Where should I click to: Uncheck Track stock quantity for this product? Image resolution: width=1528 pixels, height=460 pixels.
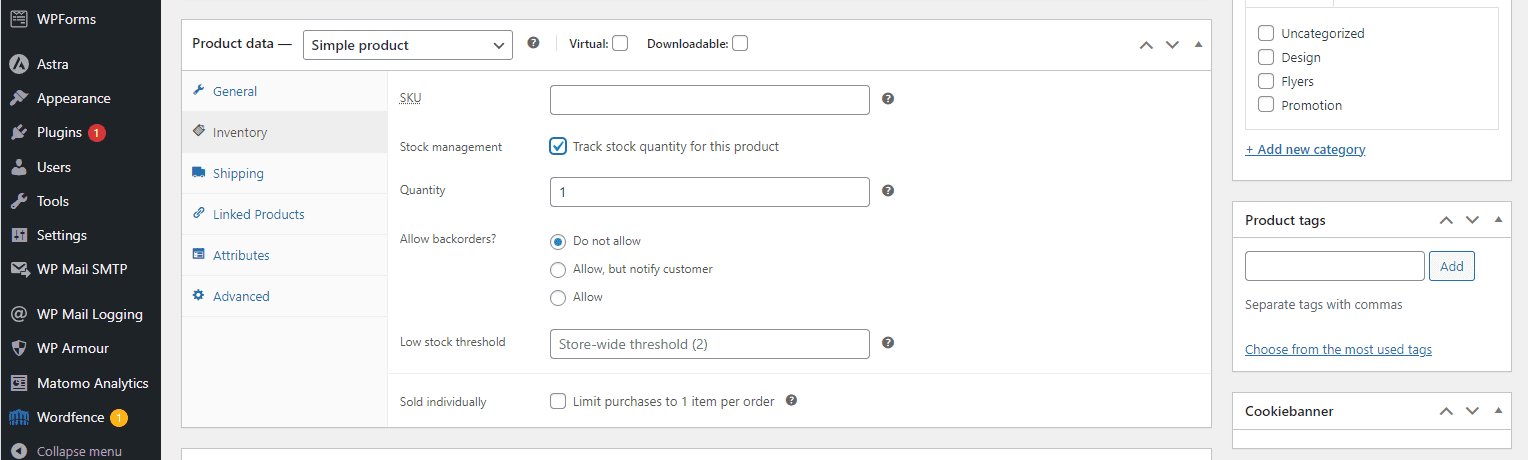point(558,146)
